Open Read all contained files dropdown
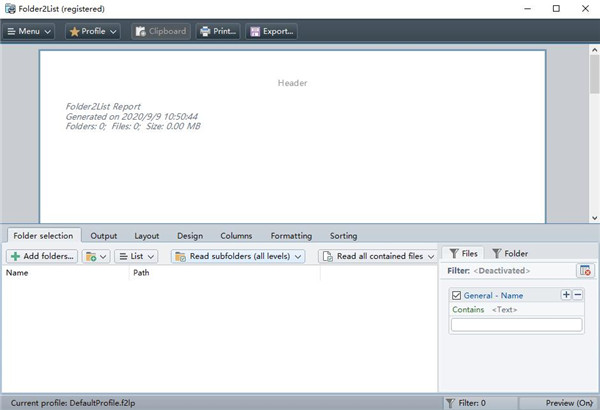600x410 pixels. (379, 257)
